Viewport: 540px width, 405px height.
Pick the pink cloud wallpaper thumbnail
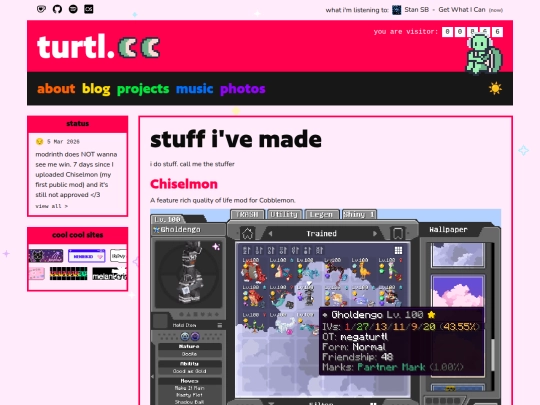pyautogui.click(x=457, y=291)
